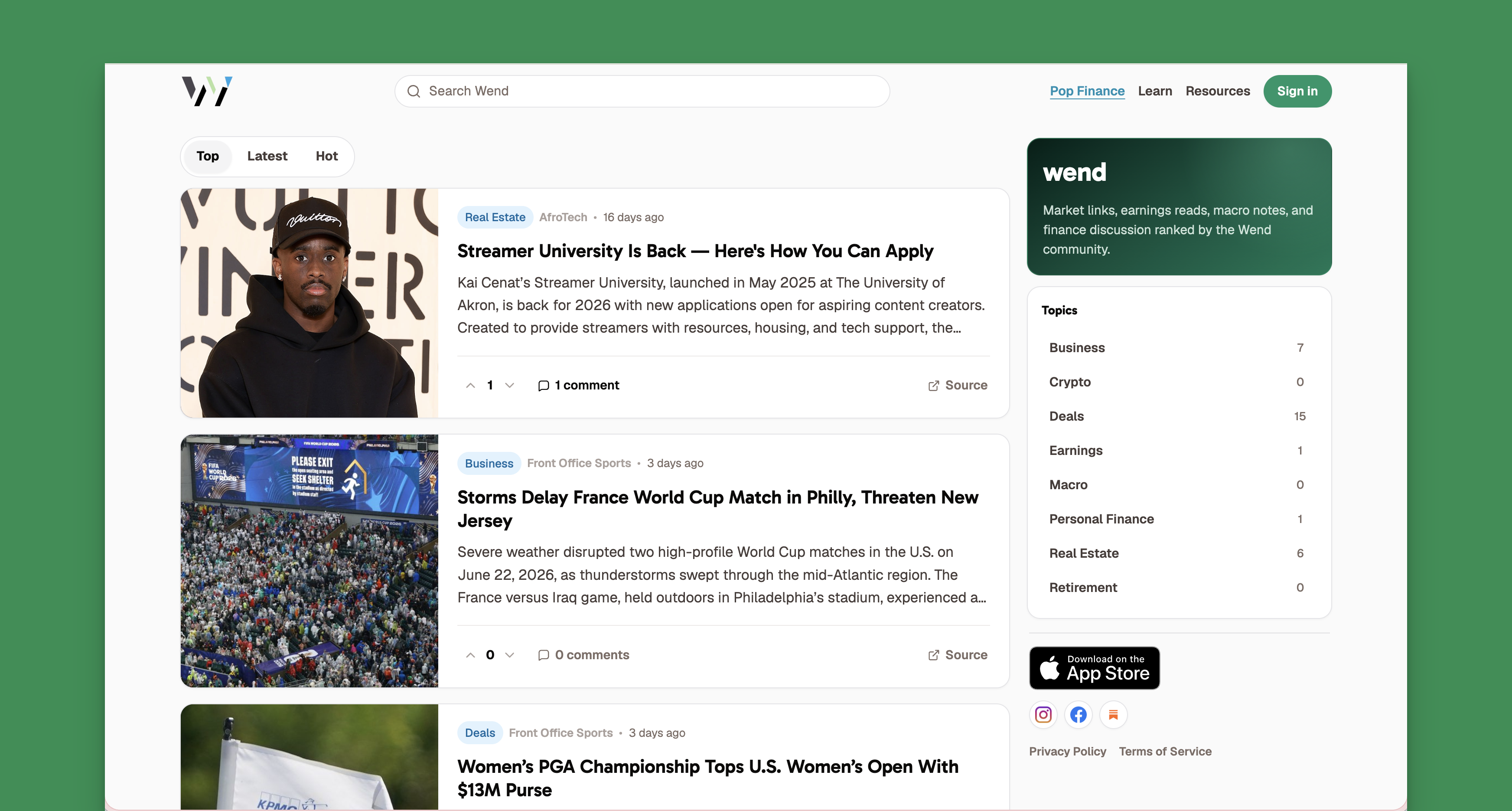
Task: Select Personal Finance topic in sidebar
Action: (x=1179, y=519)
